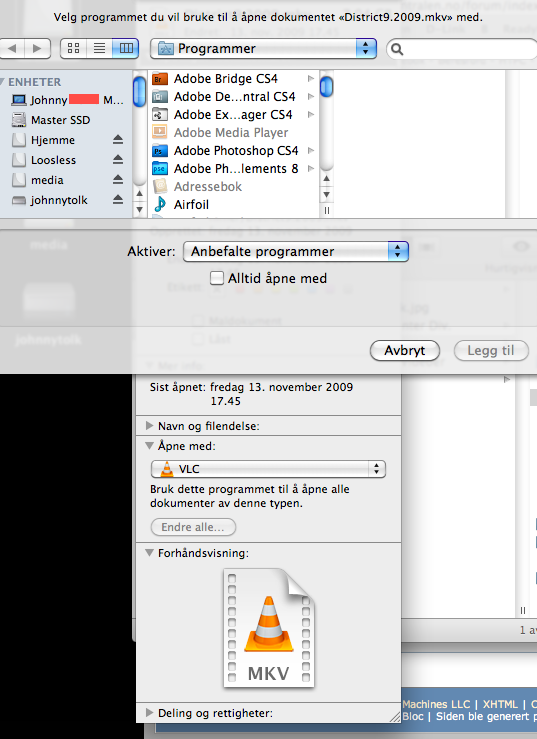Select media in the sidebar
The height and width of the screenshot is (739, 537).
pos(47,180)
